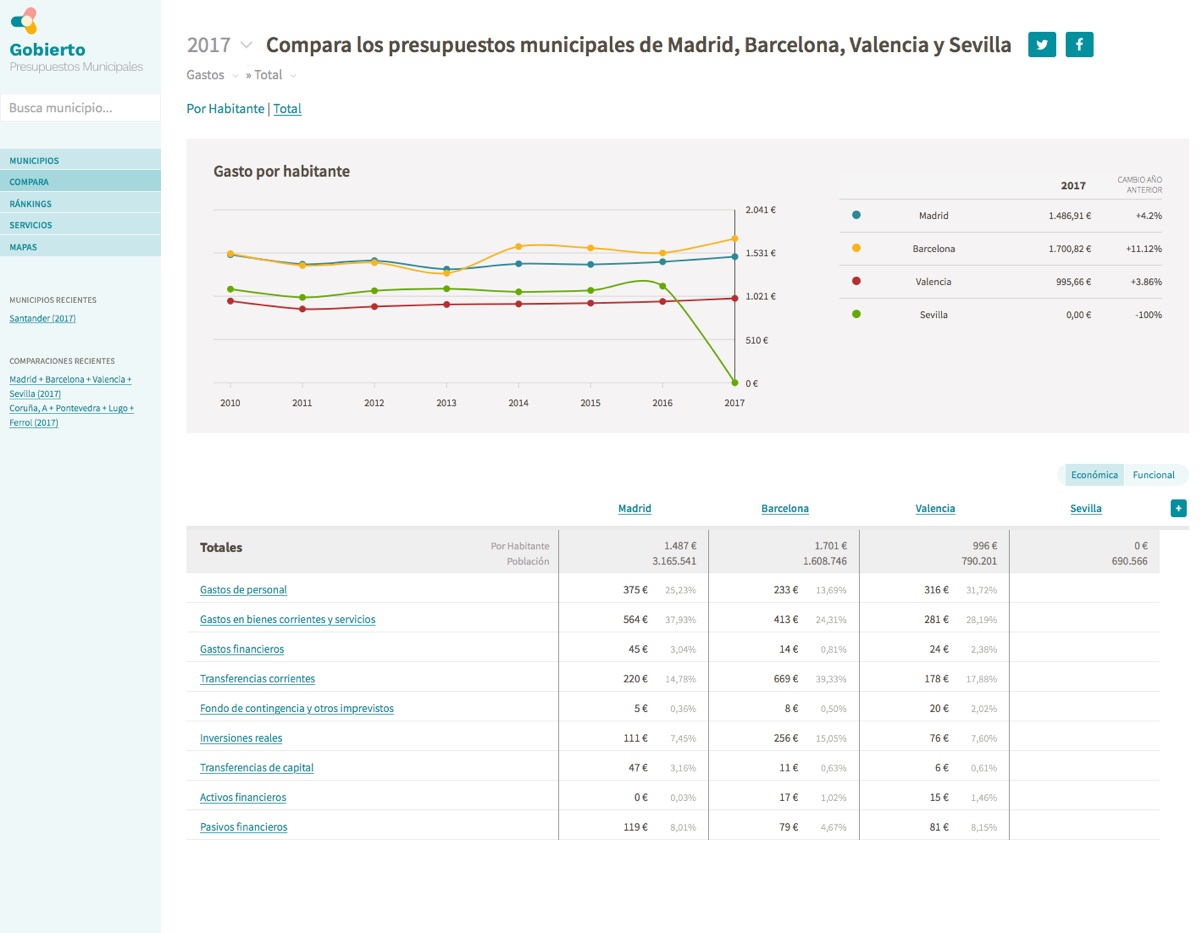Select Servicios in the sidebar
Viewport: 1200px width, 933px height.
coord(31,225)
